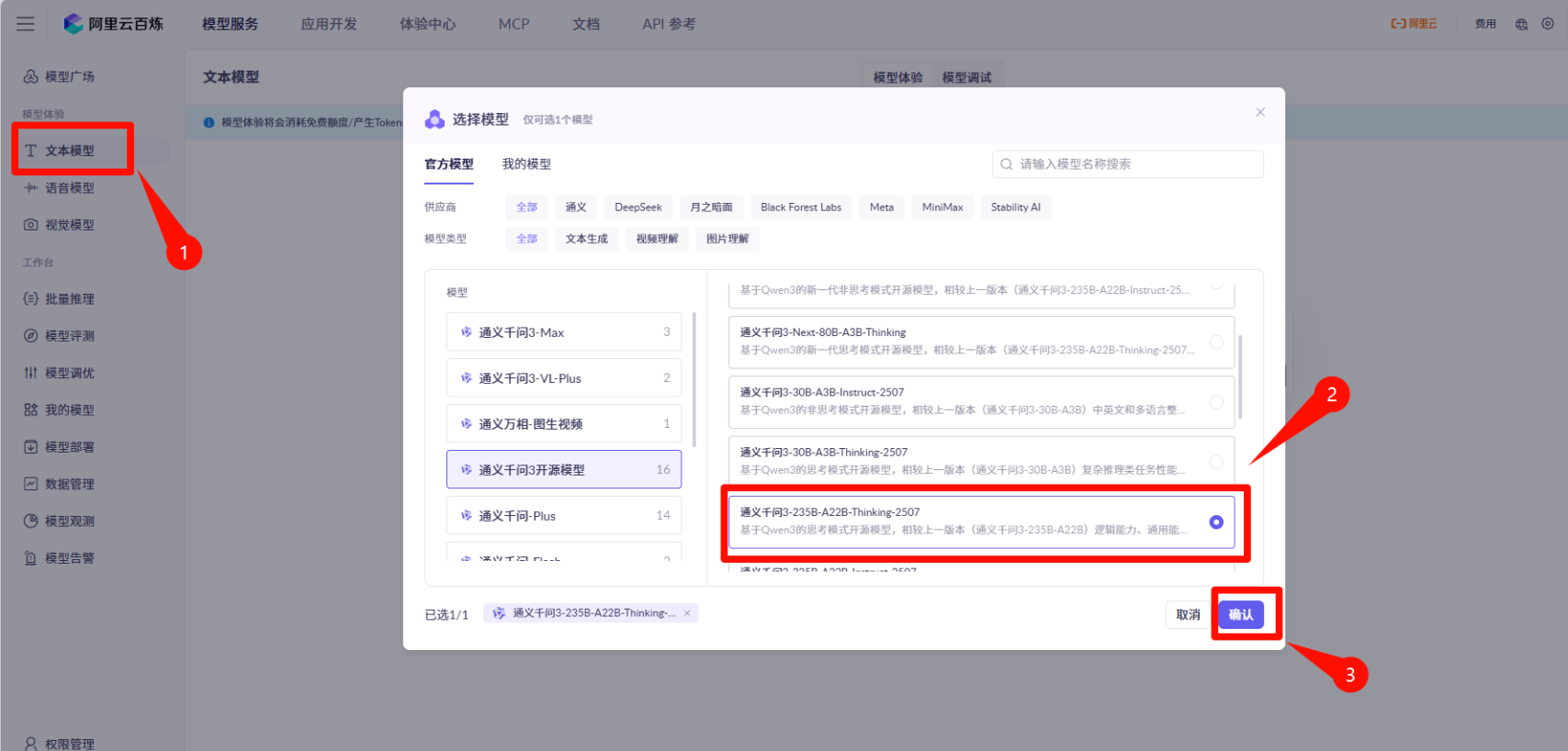The width and height of the screenshot is (1568, 751).
Task: Select the 通义千问3开源模型 group
Action: pyautogui.click(x=564, y=470)
